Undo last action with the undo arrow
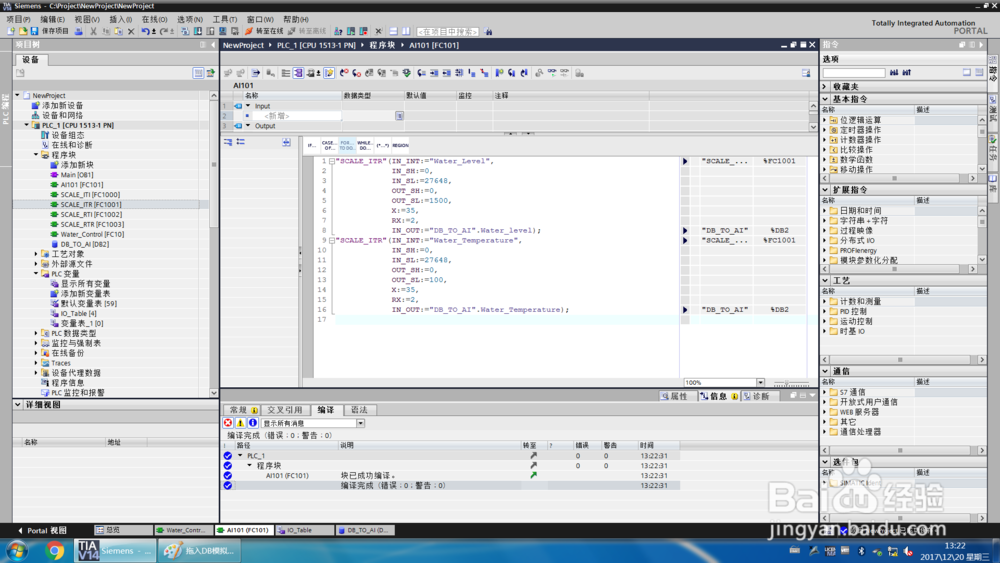The height and width of the screenshot is (563, 1000). click(x=145, y=31)
